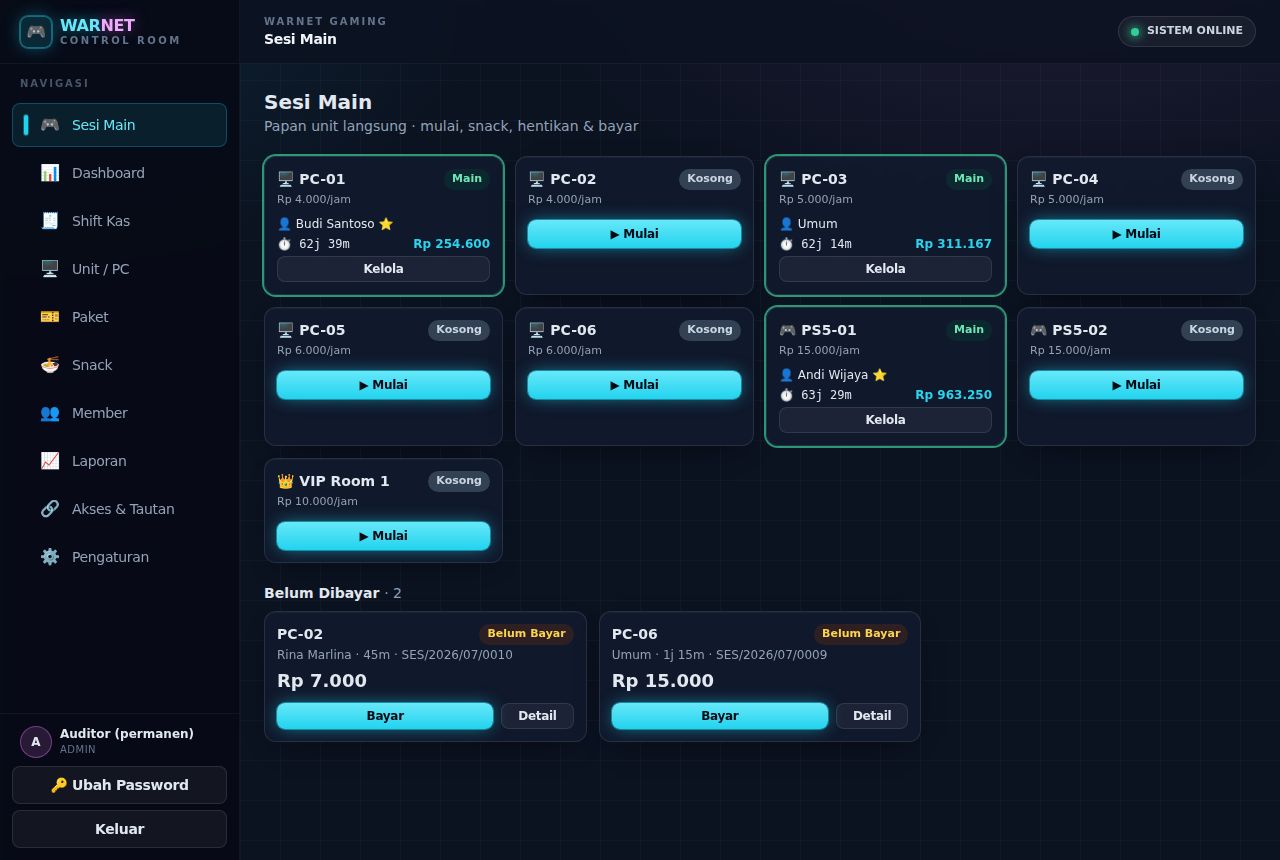Click the Main status badge on PC-01

pyautogui.click(x=467, y=179)
